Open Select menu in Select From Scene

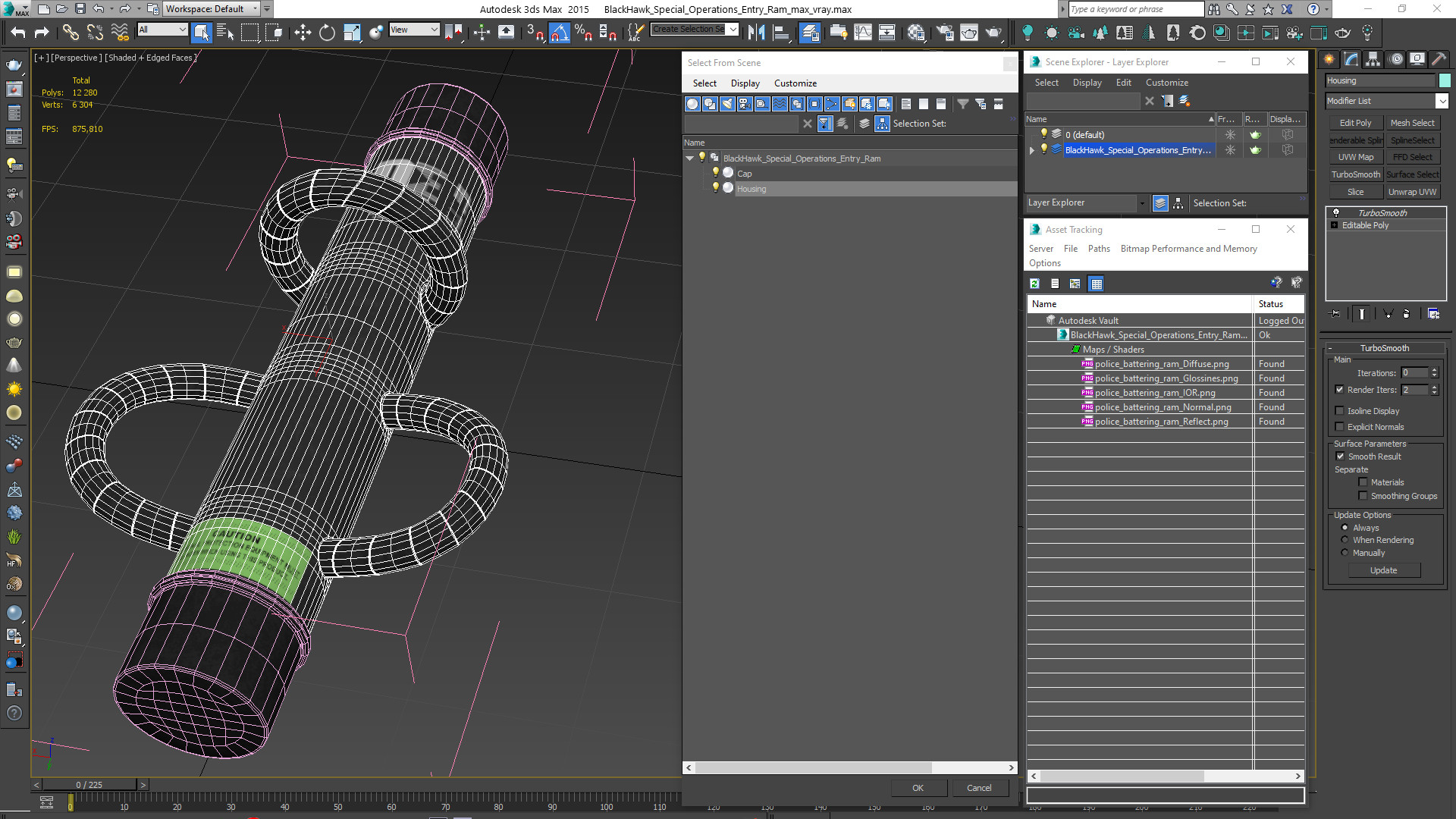pos(704,83)
